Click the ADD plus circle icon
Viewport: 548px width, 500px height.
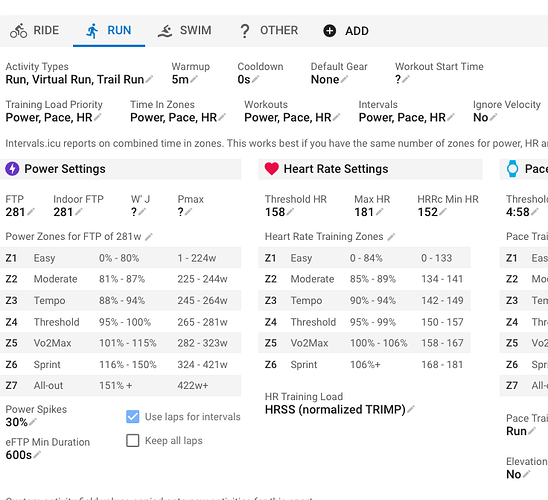(x=329, y=31)
